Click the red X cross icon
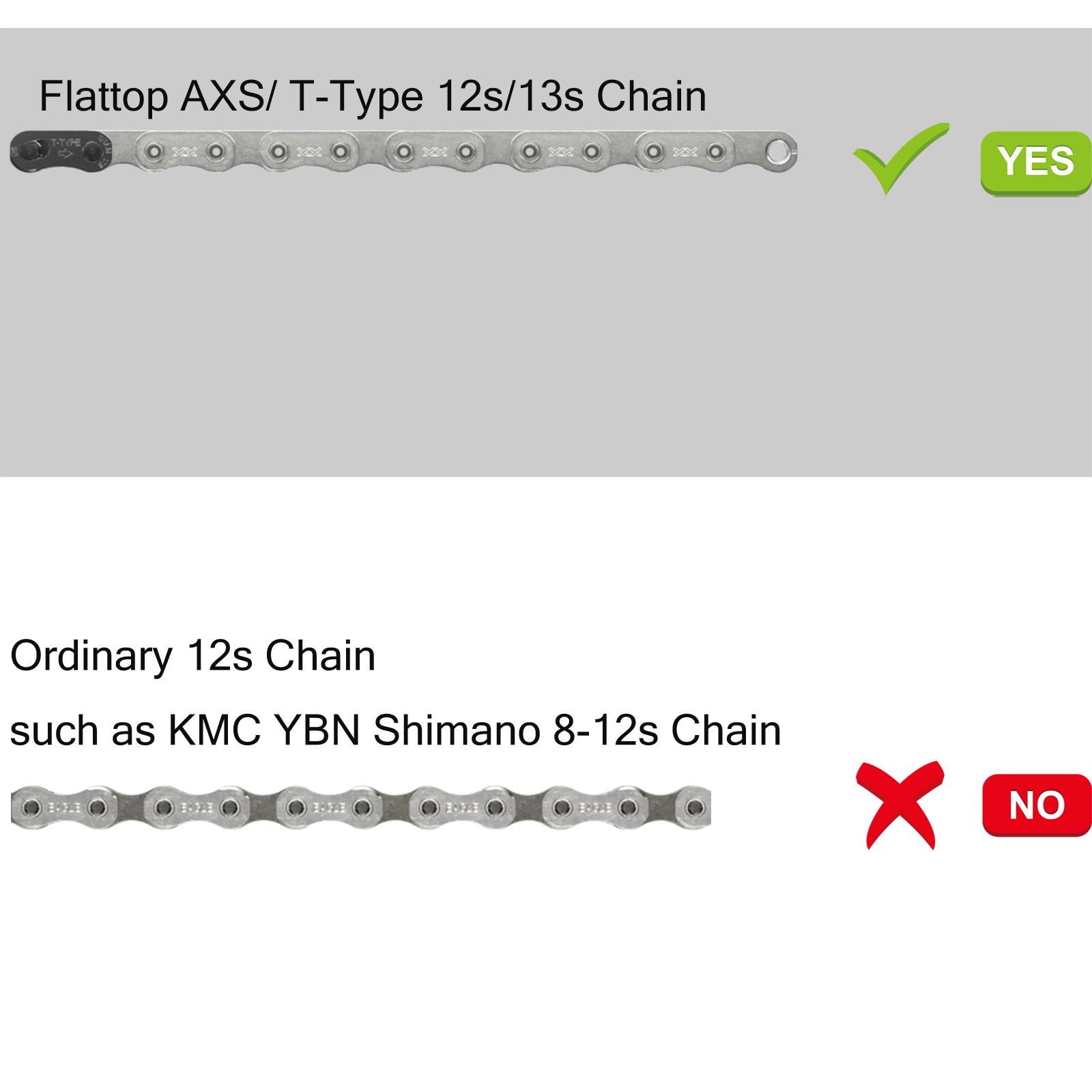 pyautogui.click(x=900, y=805)
